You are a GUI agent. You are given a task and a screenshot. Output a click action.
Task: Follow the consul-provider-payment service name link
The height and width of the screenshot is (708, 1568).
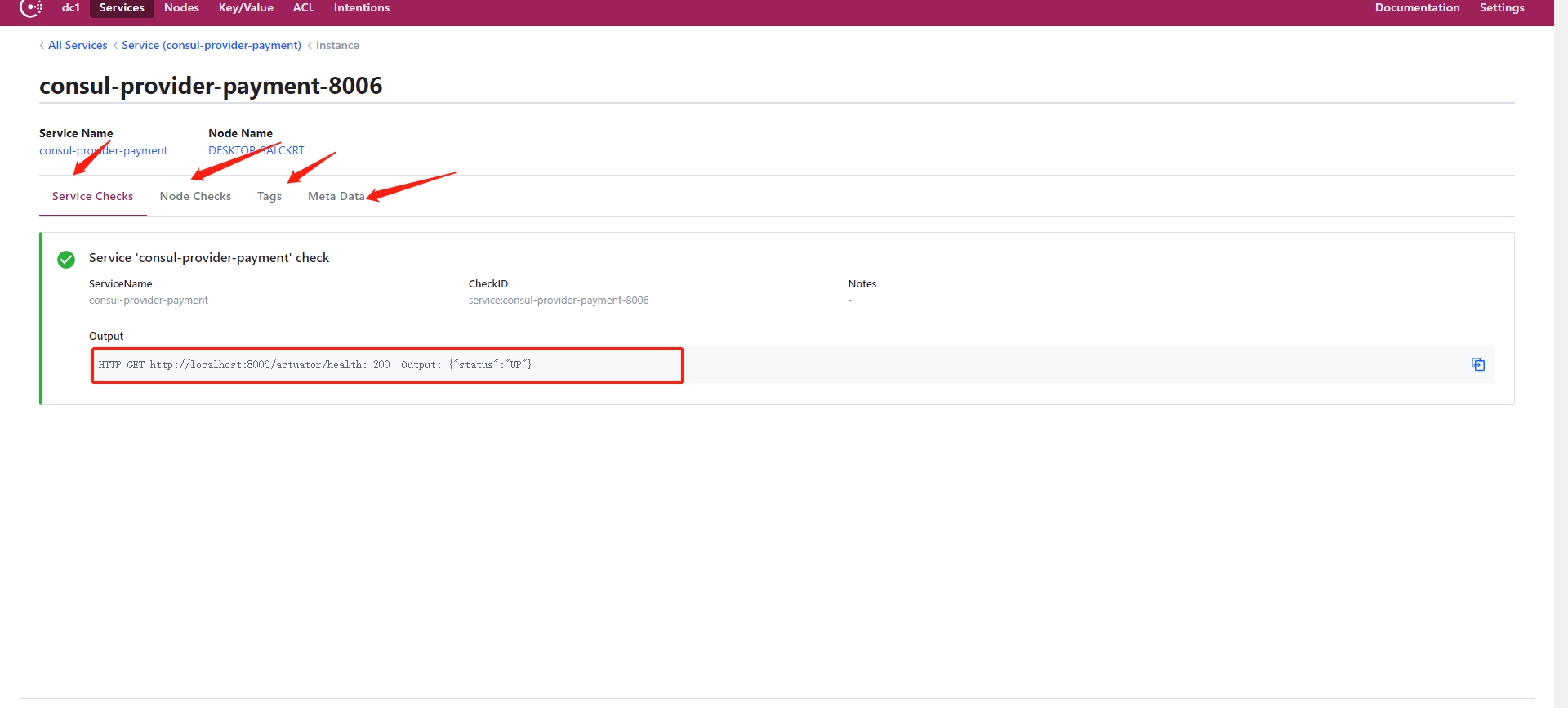click(104, 150)
